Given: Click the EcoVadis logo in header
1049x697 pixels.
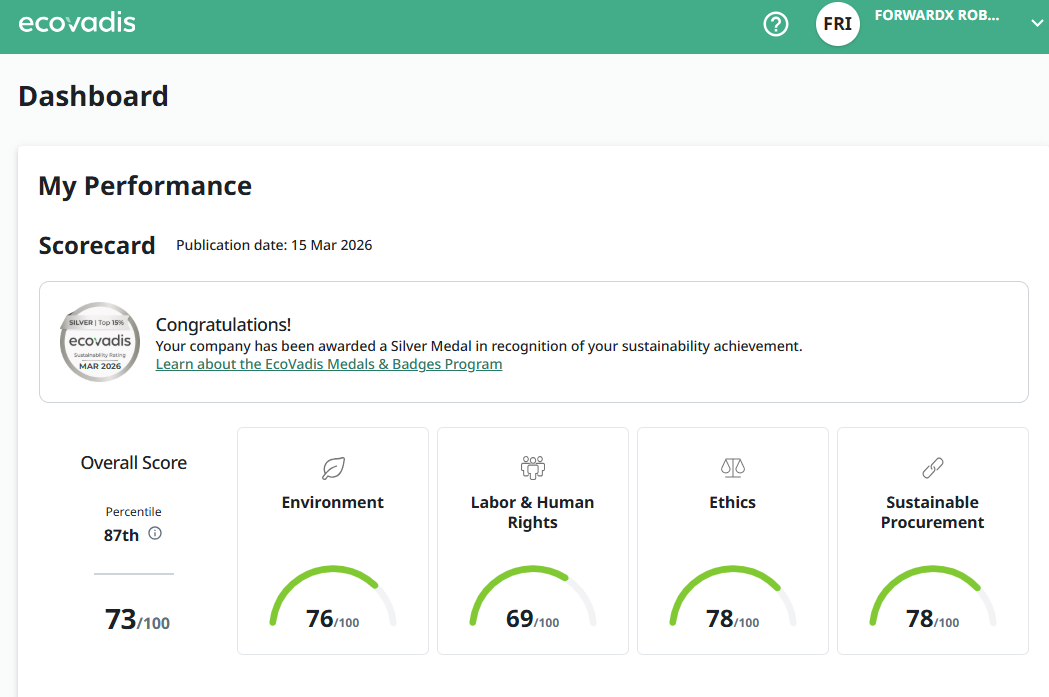Looking at the screenshot, I should tap(77, 23).
